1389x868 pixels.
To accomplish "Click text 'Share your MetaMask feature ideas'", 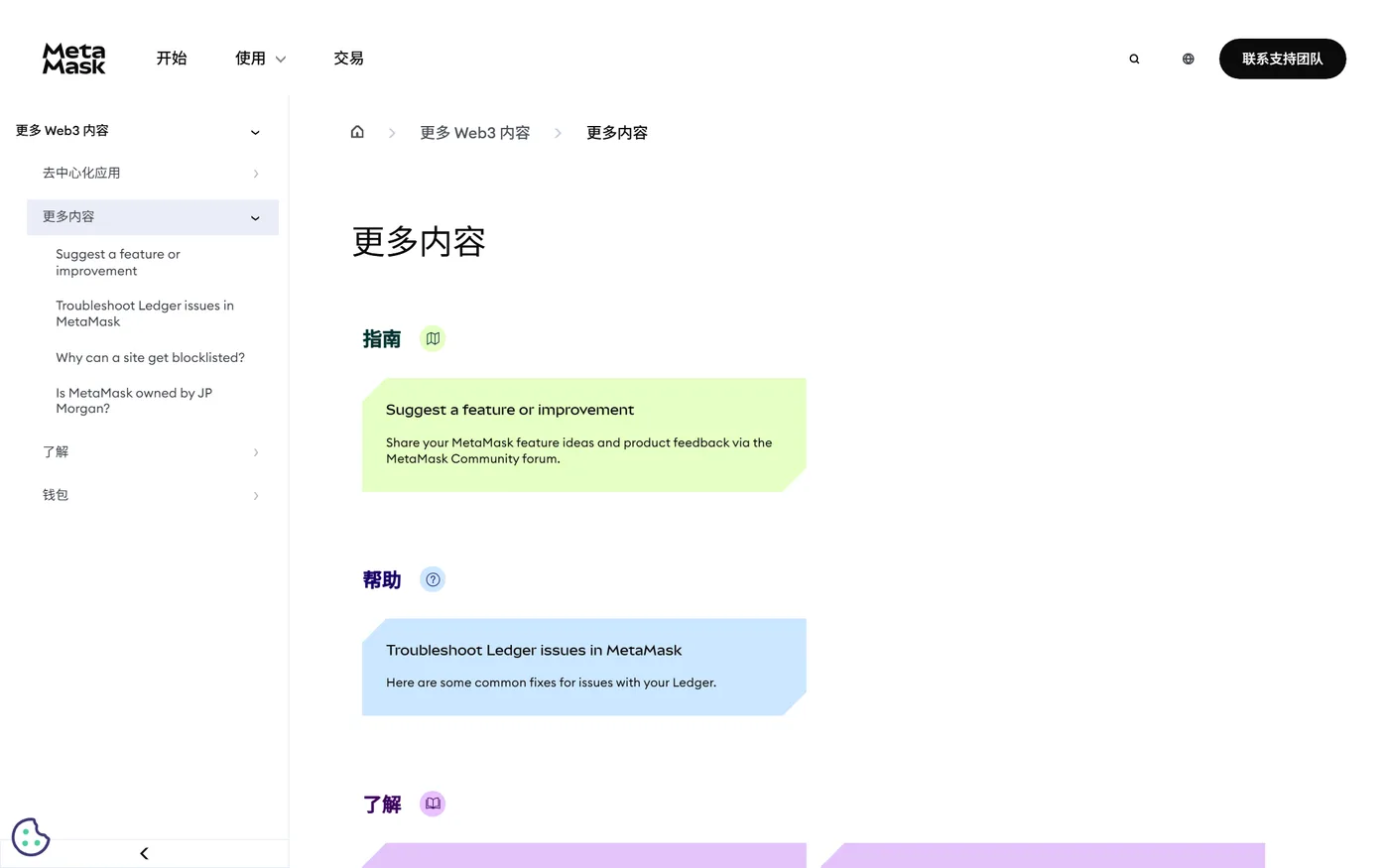I will pos(490,442).
